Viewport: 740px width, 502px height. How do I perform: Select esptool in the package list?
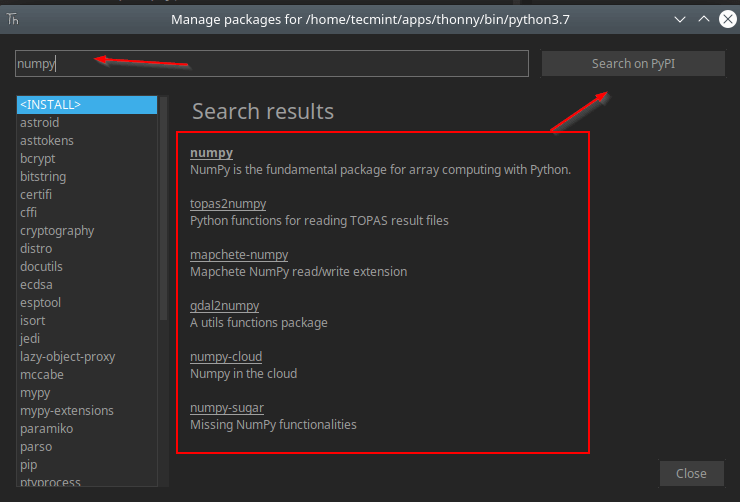coord(41,303)
